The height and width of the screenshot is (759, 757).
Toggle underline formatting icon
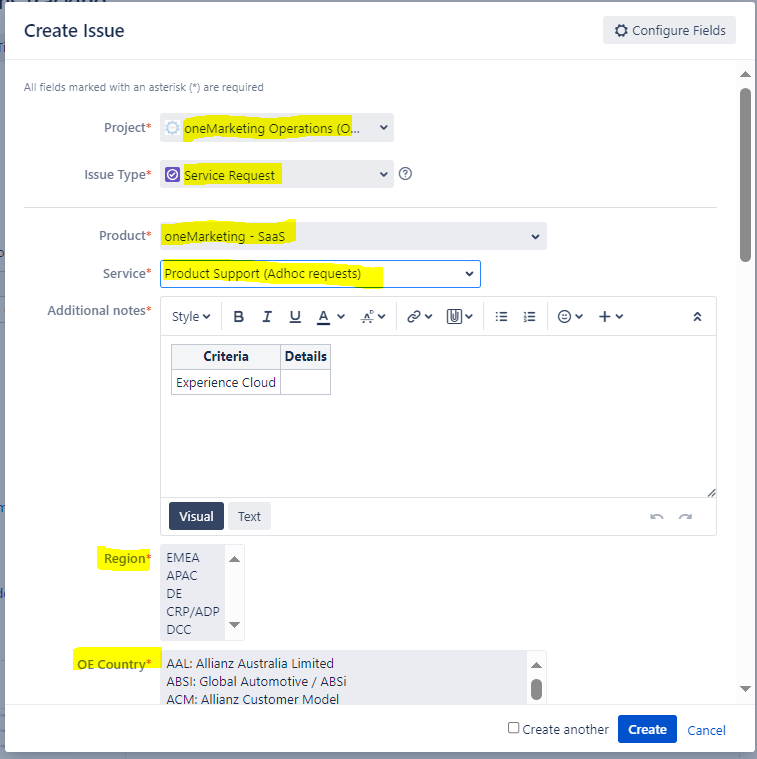coord(295,317)
